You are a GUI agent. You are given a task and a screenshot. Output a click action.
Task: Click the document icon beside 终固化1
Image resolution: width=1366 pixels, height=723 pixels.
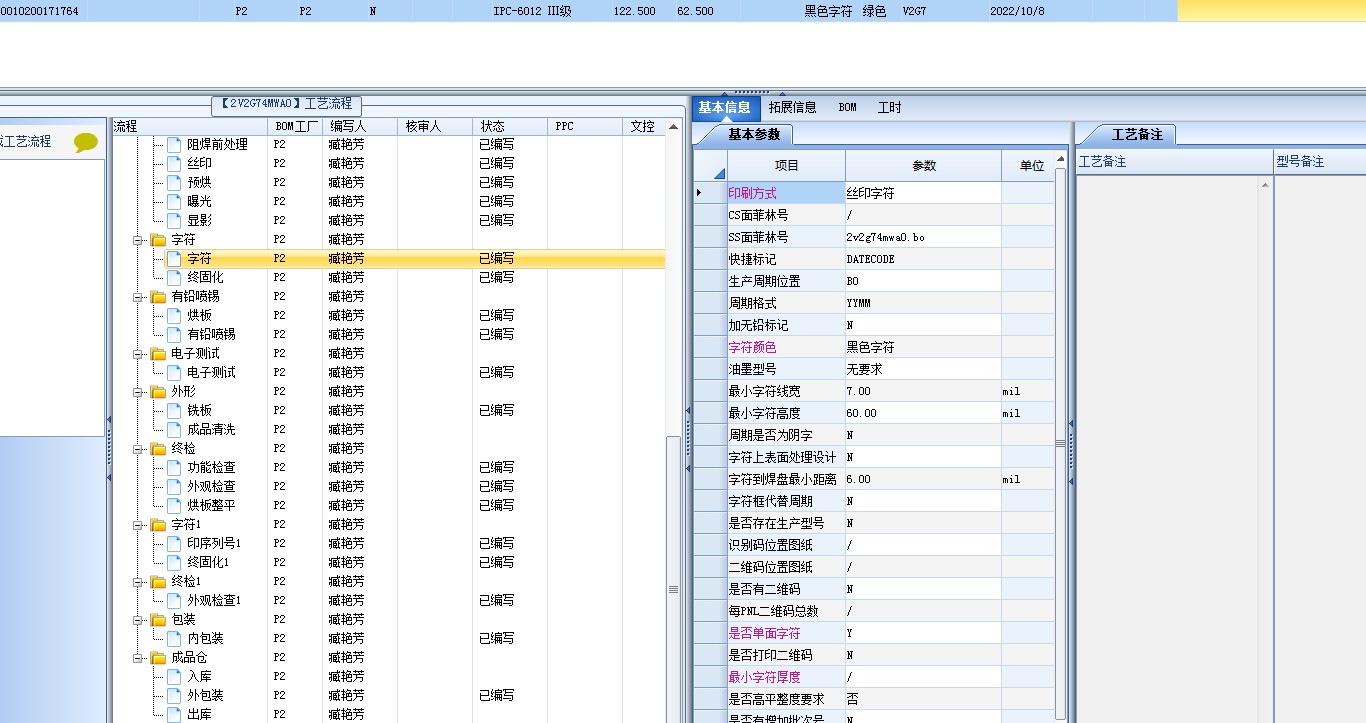pos(175,562)
